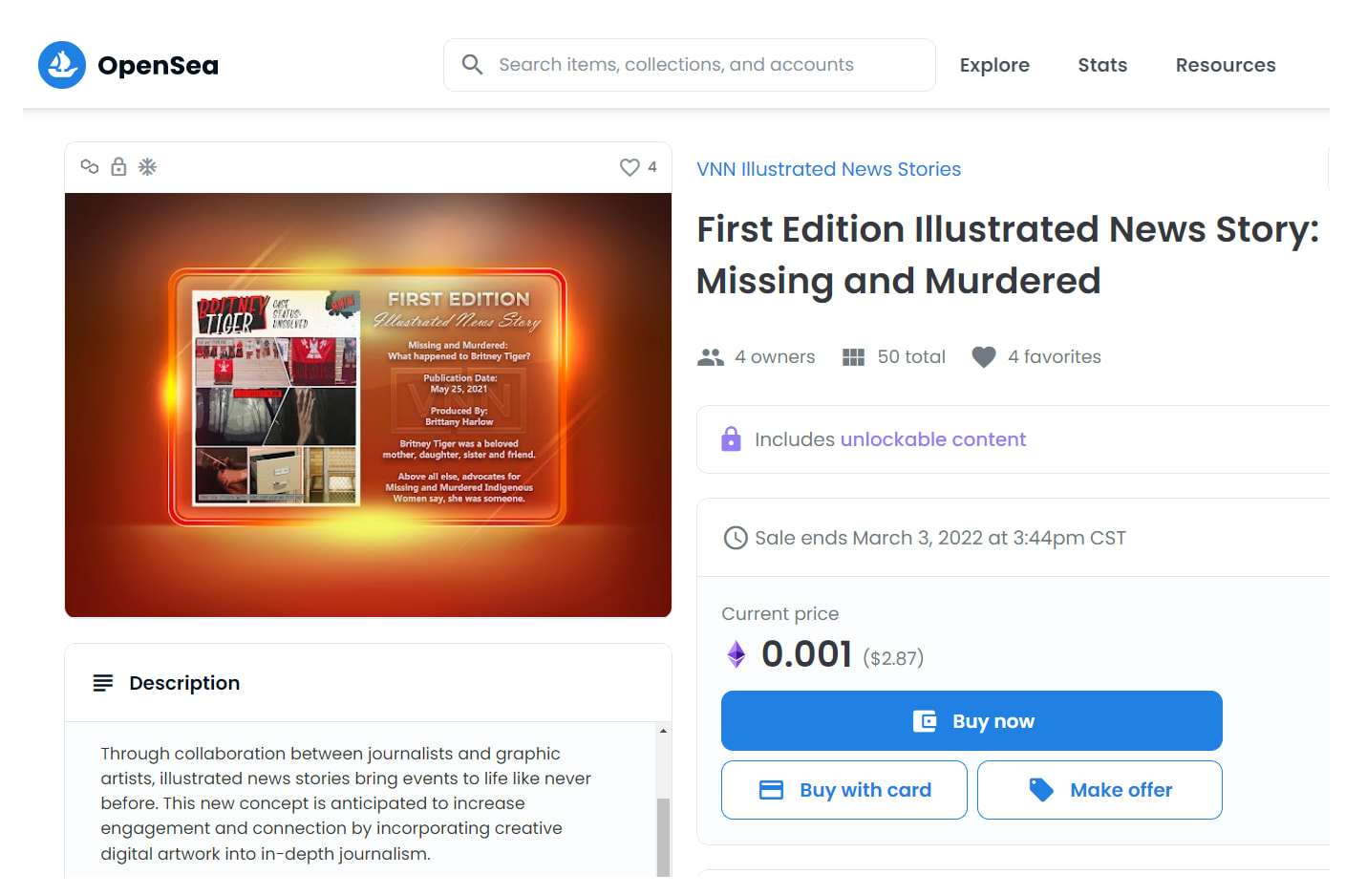The image size is (1345, 896).
Task: Click the Buy with card button
Action: [x=843, y=790]
